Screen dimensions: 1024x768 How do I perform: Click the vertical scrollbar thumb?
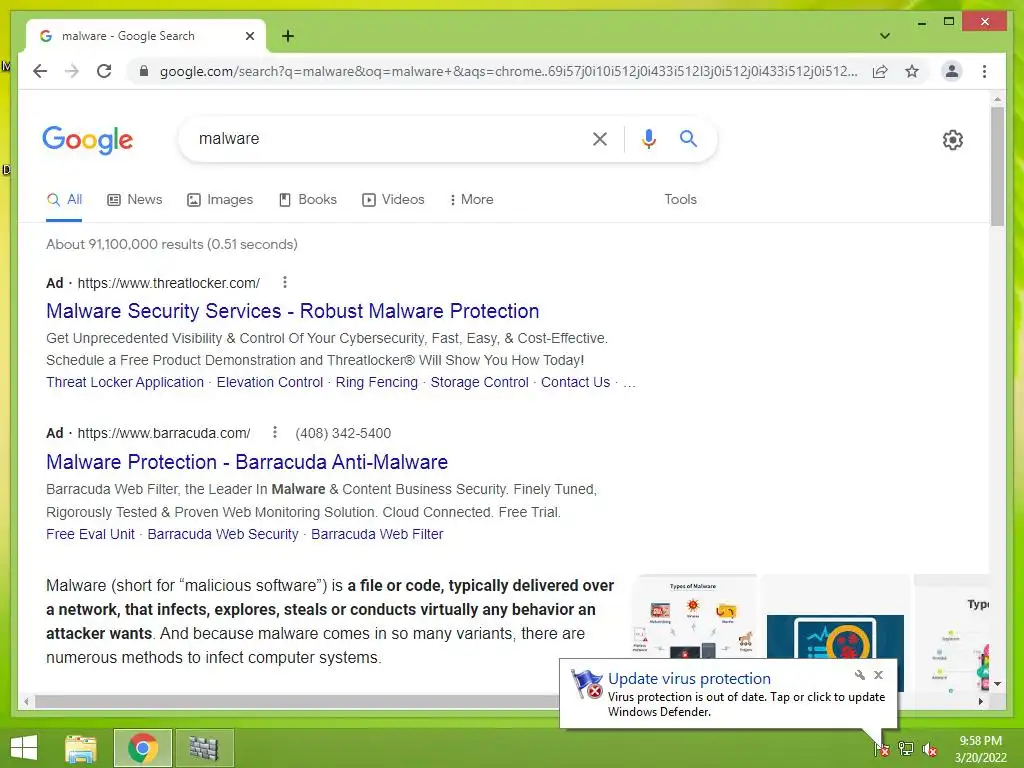pyautogui.click(x=997, y=167)
